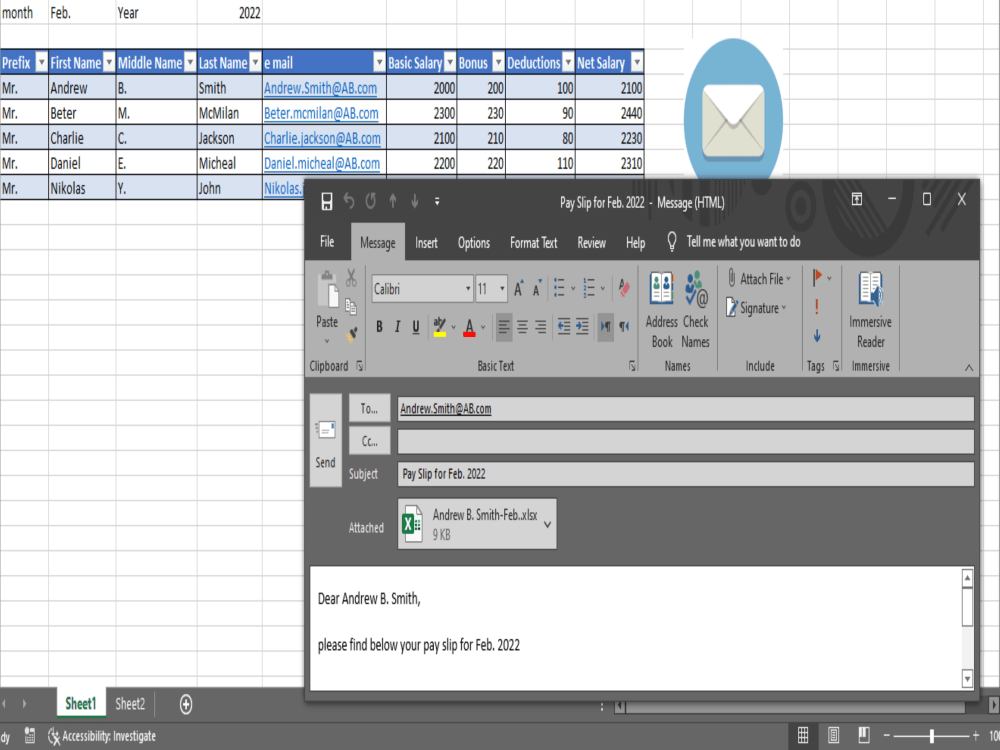Click the Beter.mcmilan@AB.com email link
Screen dimensions: 1000x750
pyautogui.click(x=321, y=113)
